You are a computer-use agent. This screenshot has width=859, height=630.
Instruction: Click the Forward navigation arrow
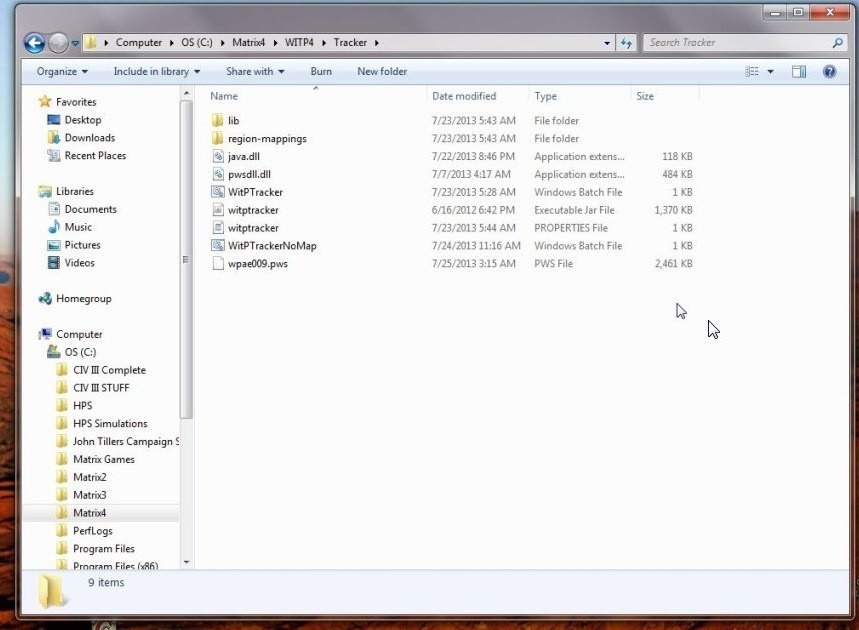(58, 43)
